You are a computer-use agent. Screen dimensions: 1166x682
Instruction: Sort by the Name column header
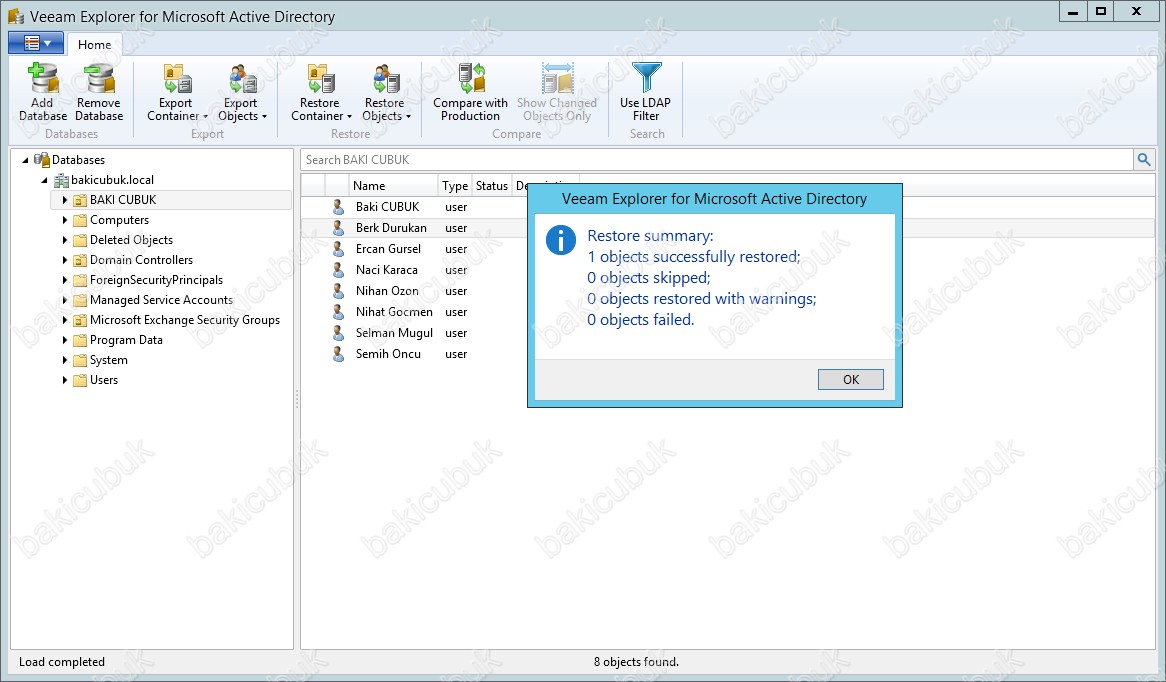coord(393,186)
